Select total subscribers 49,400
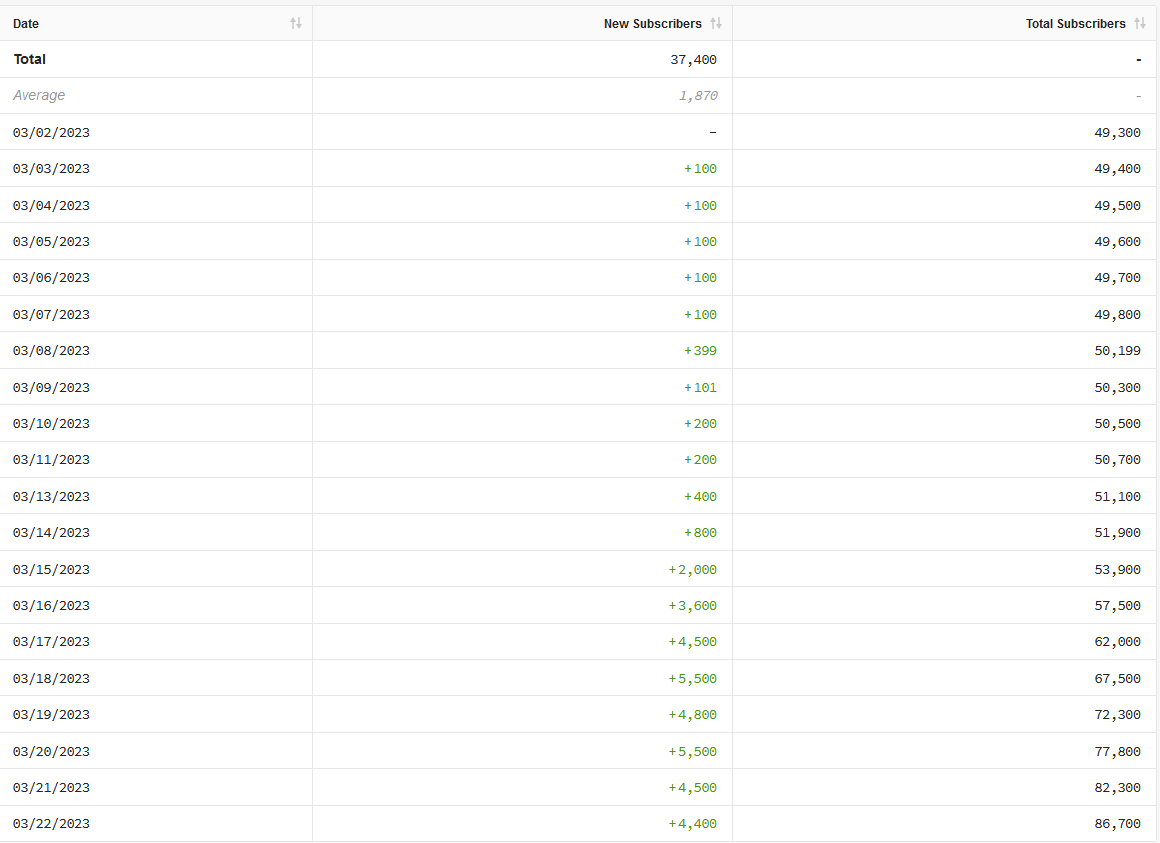Screen dimensions: 1160x843 click(x=1117, y=169)
